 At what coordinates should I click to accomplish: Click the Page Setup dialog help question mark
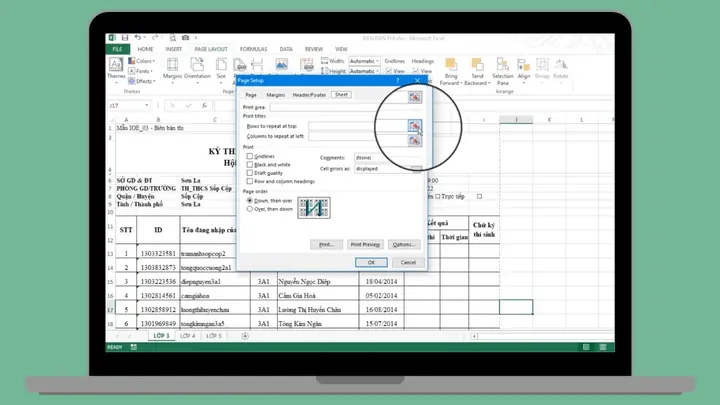398,80
